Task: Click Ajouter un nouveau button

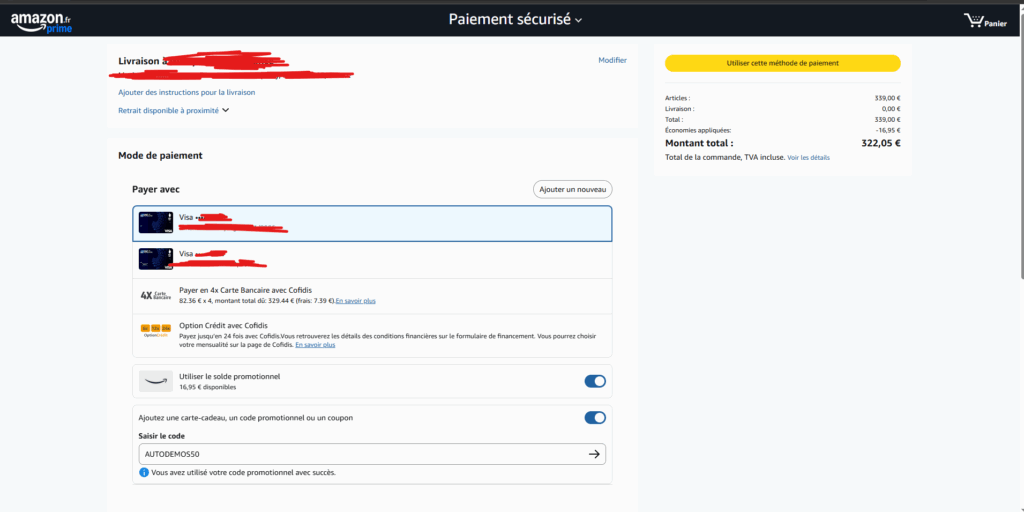Action: point(573,189)
